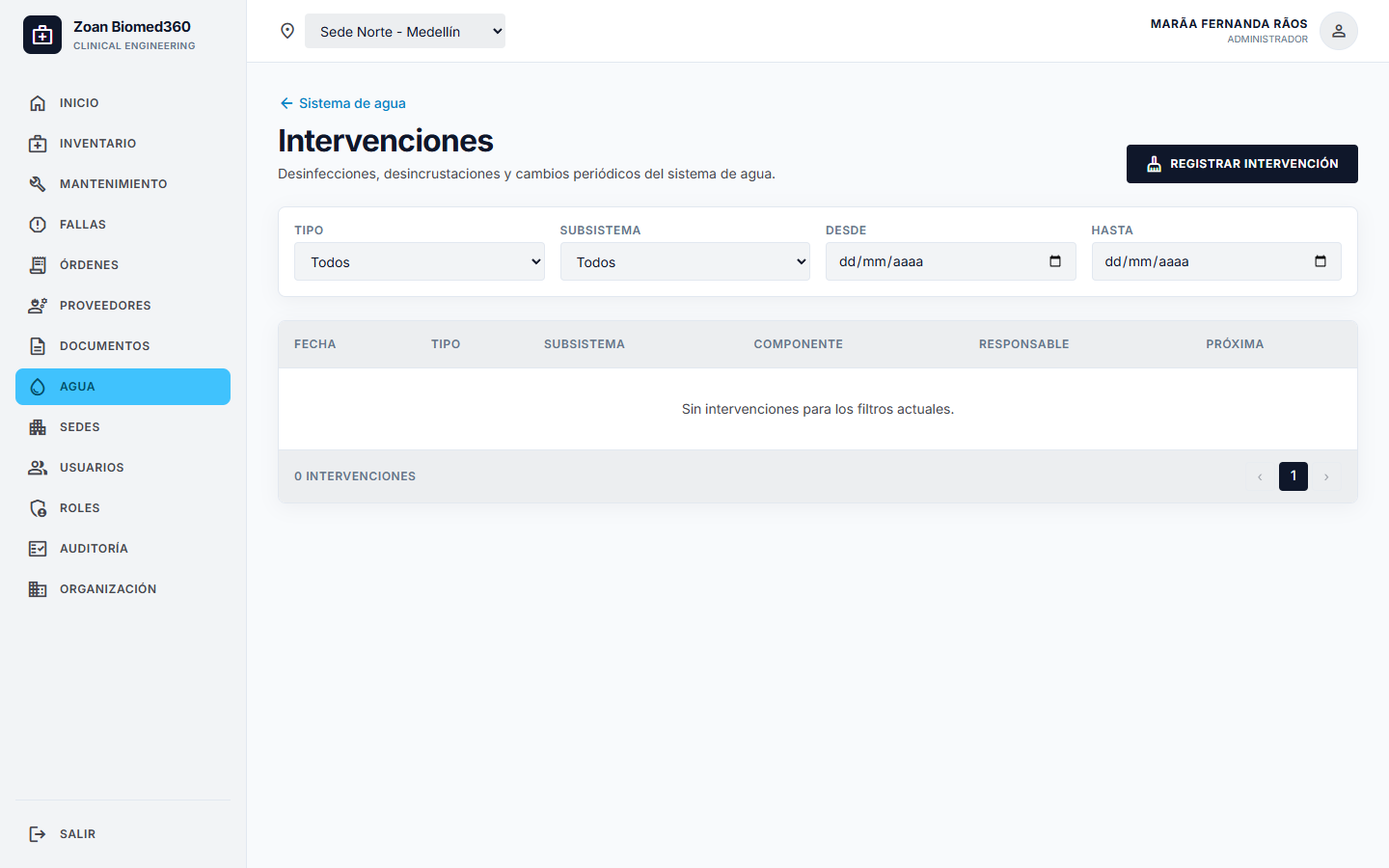
Task: Click the Subsistema column header in table
Action: [x=585, y=344]
